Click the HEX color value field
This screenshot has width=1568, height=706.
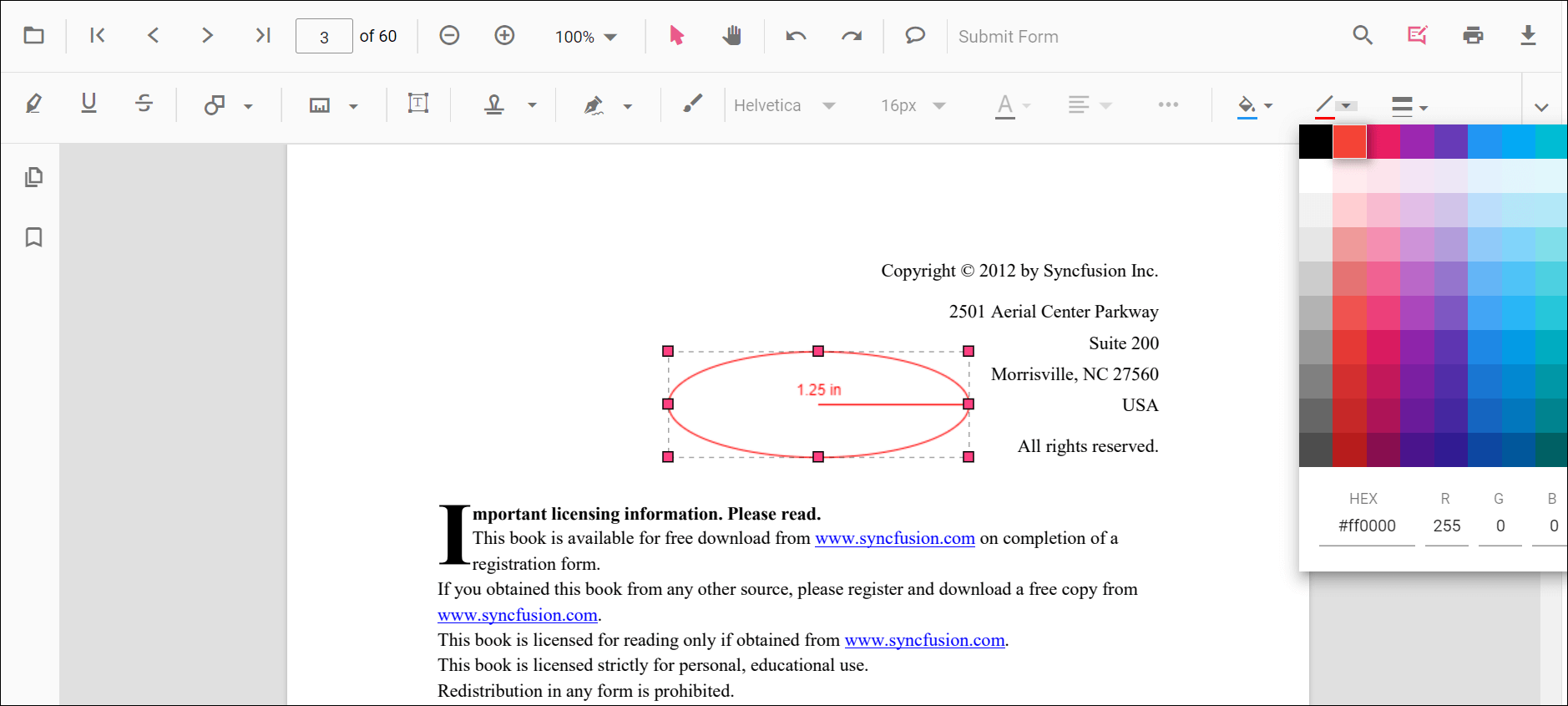point(1367,526)
